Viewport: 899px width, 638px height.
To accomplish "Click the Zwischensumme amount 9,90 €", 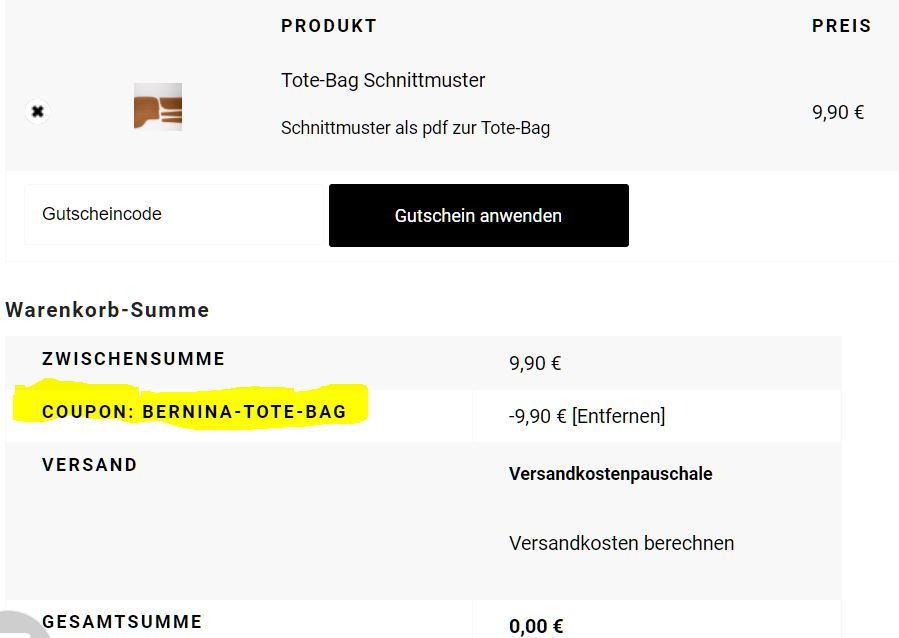I will click(x=535, y=363).
